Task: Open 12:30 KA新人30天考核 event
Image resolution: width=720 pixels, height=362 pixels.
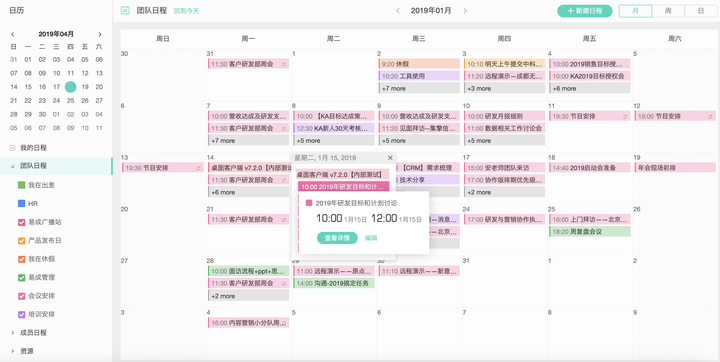Action: coord(334,128)
